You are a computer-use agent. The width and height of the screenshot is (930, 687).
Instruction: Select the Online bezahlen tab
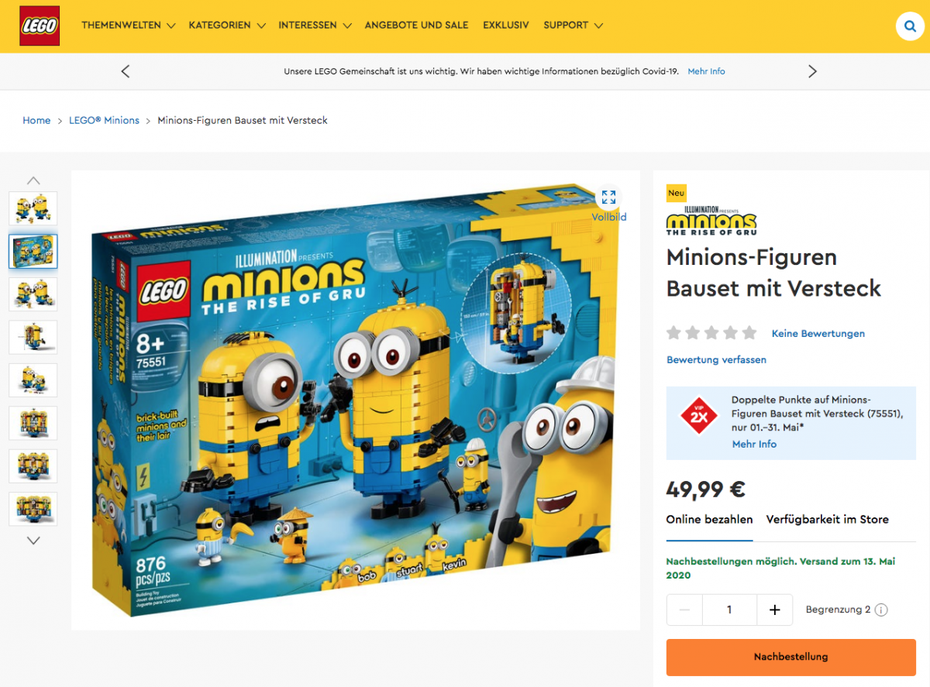(x=709, y=520)
